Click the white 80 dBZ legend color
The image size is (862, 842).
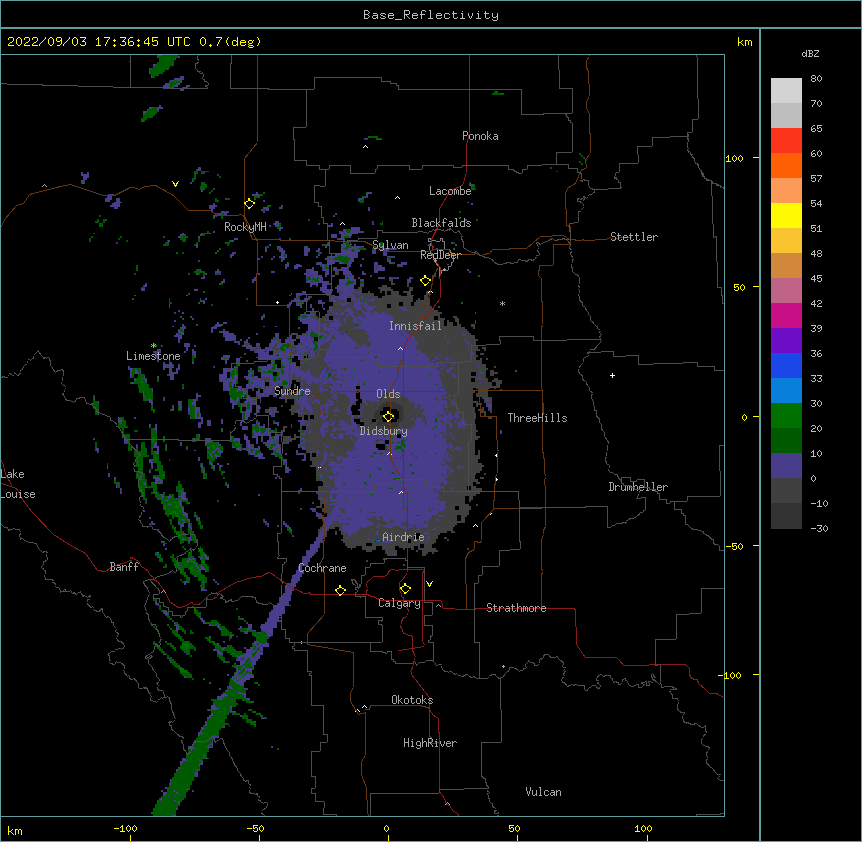click(786, 91)
